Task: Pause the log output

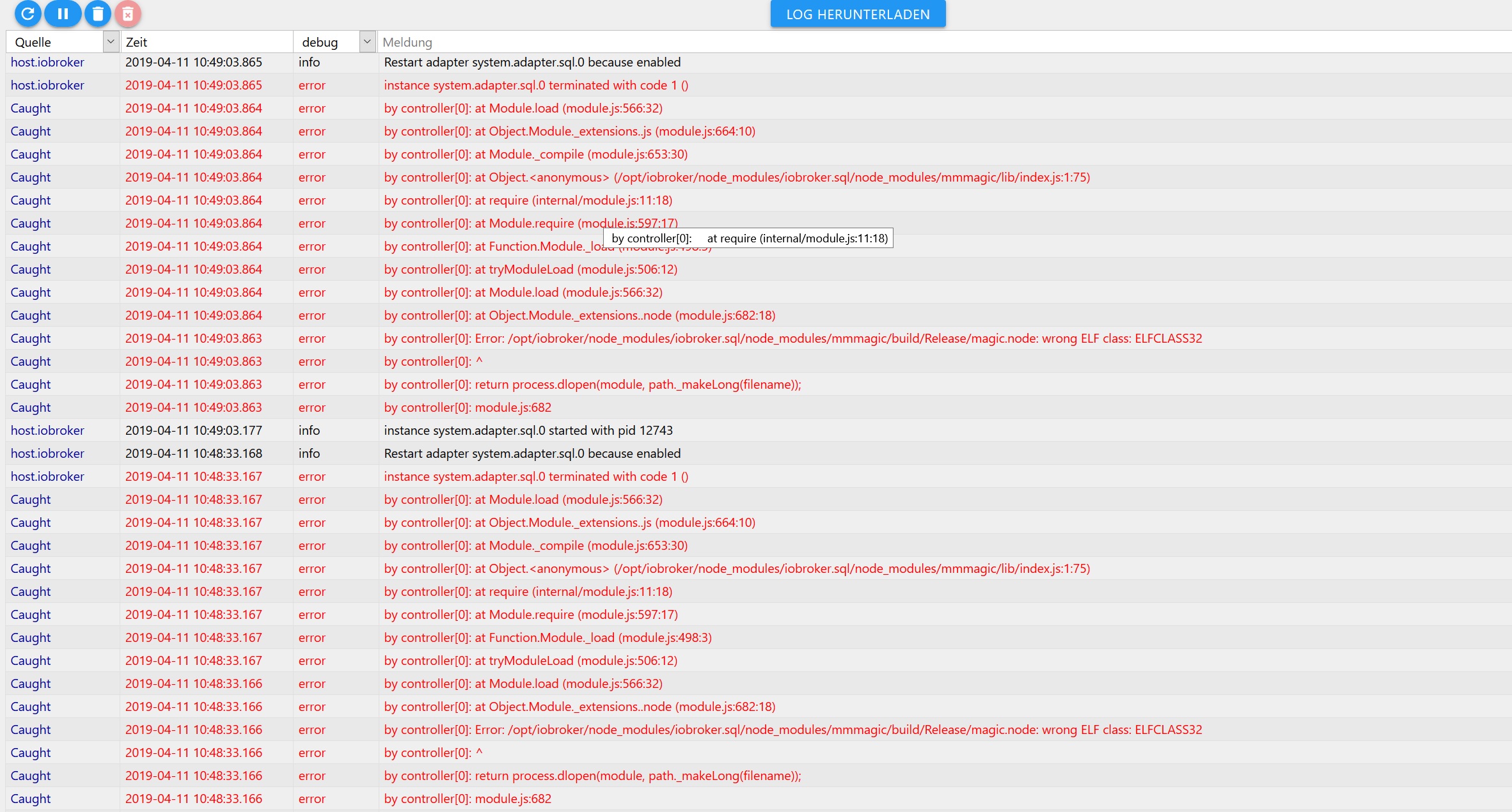Action: [63, 13]
